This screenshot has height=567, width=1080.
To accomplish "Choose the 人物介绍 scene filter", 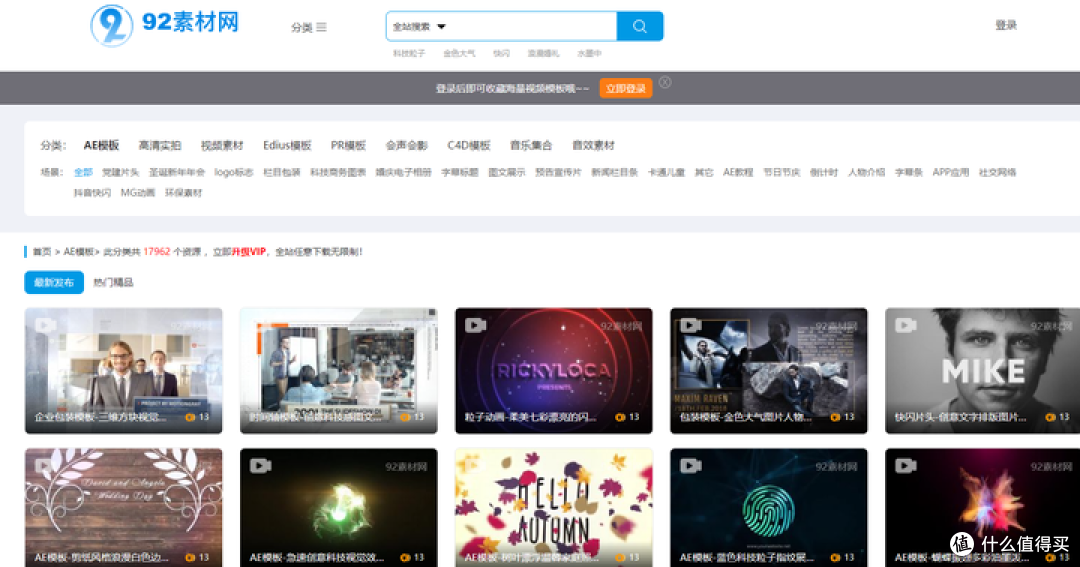I will (866, 172).
